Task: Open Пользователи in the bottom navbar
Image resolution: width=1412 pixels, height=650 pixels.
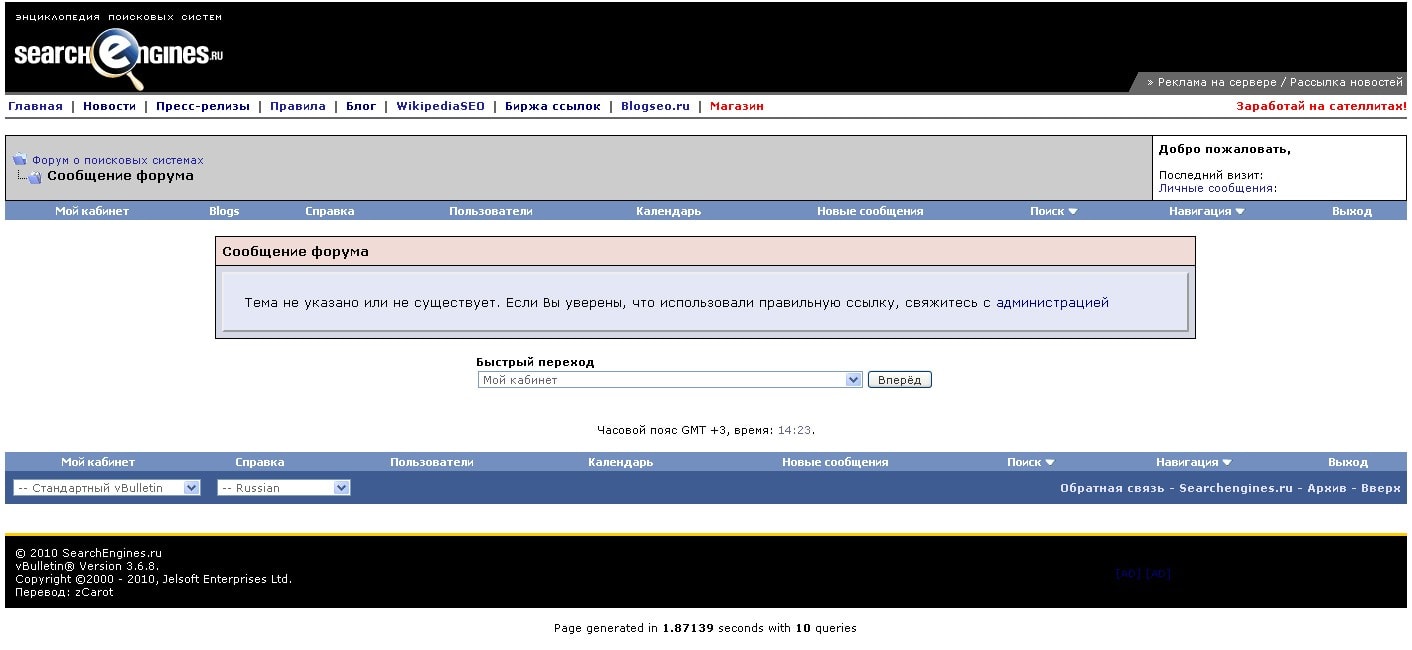Action: point(432,462)
